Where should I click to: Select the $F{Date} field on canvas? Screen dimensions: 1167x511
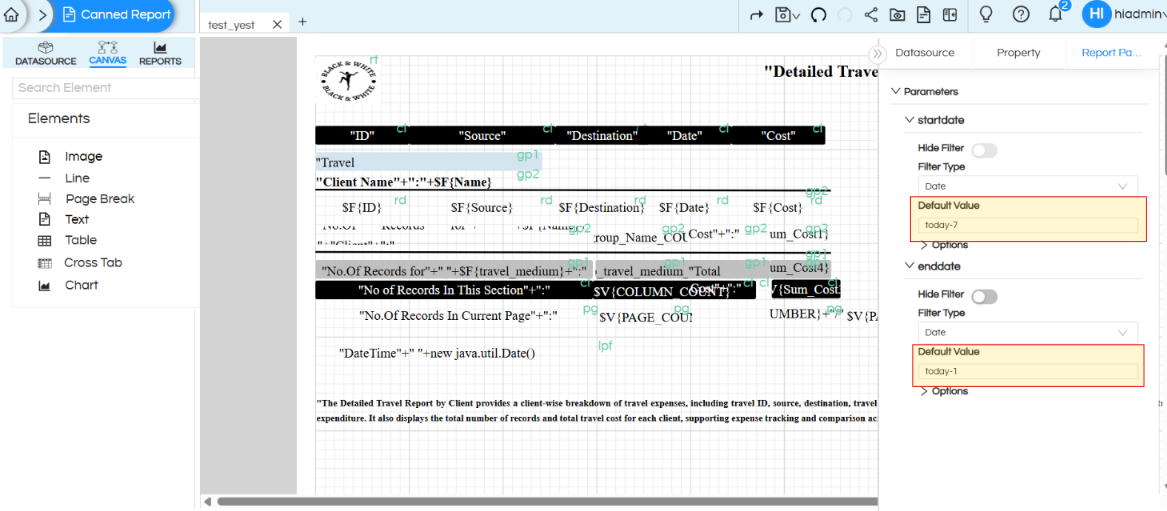tap(685, 208)
